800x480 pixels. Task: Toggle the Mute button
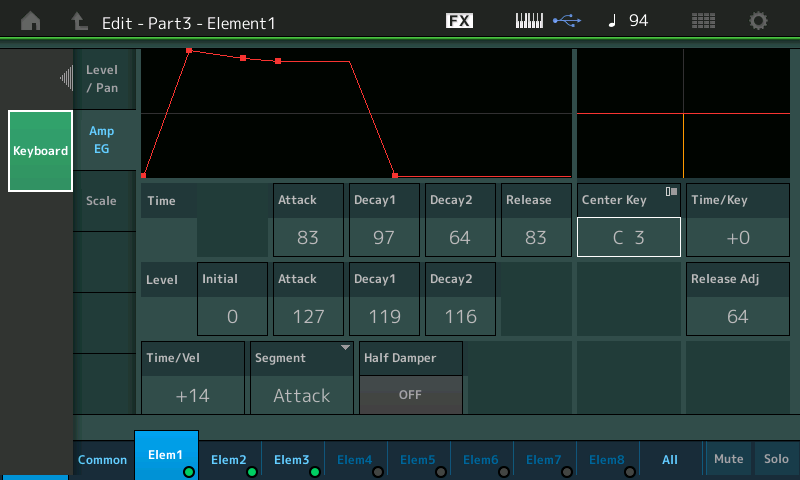(x=728, y=459)
